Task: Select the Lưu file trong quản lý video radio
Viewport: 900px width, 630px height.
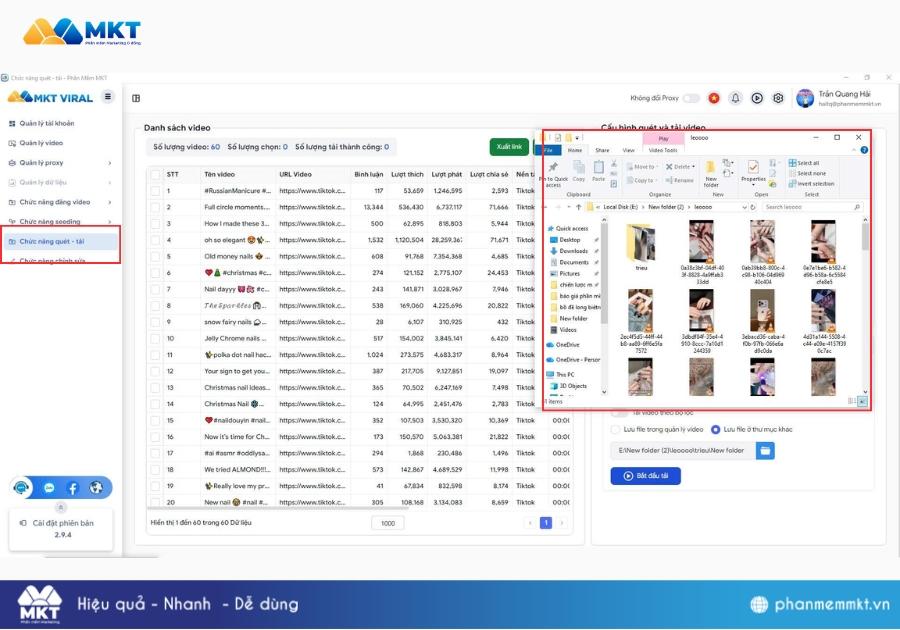Action: [615, 430]
